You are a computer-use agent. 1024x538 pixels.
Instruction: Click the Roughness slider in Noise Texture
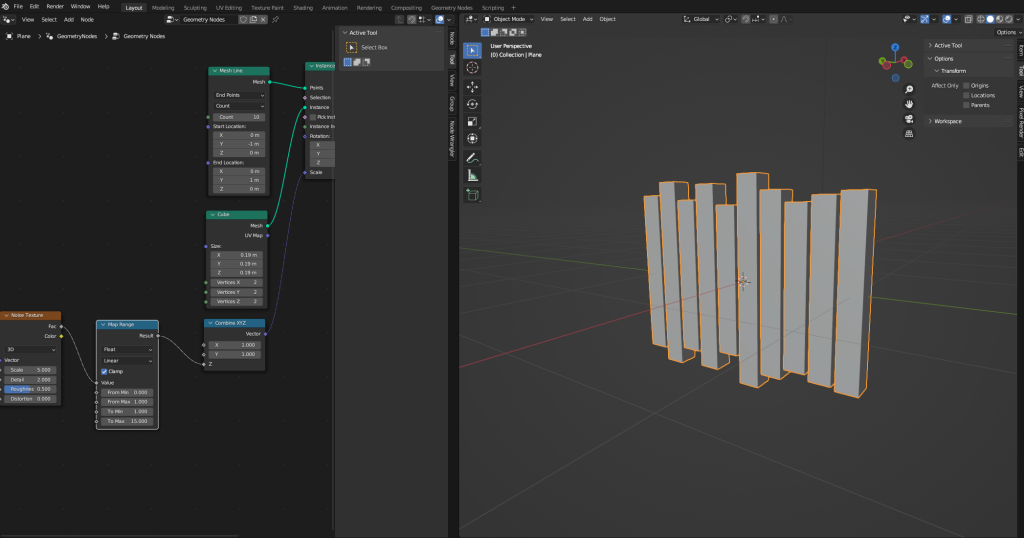(x=31, y=389)
